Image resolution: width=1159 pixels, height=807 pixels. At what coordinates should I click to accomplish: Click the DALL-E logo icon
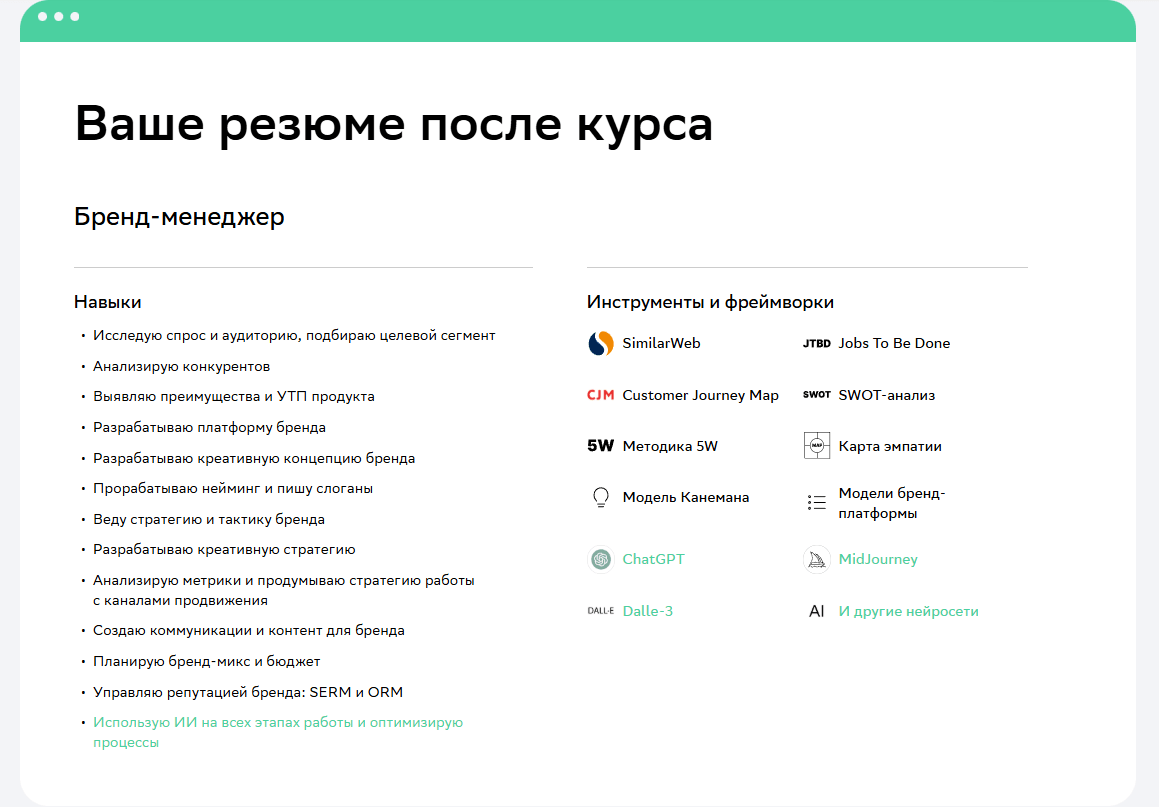(600, 611)
